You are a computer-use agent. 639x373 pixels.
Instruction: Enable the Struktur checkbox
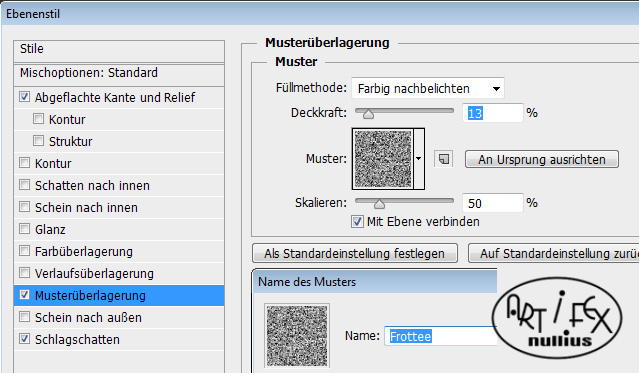(38, 141)
